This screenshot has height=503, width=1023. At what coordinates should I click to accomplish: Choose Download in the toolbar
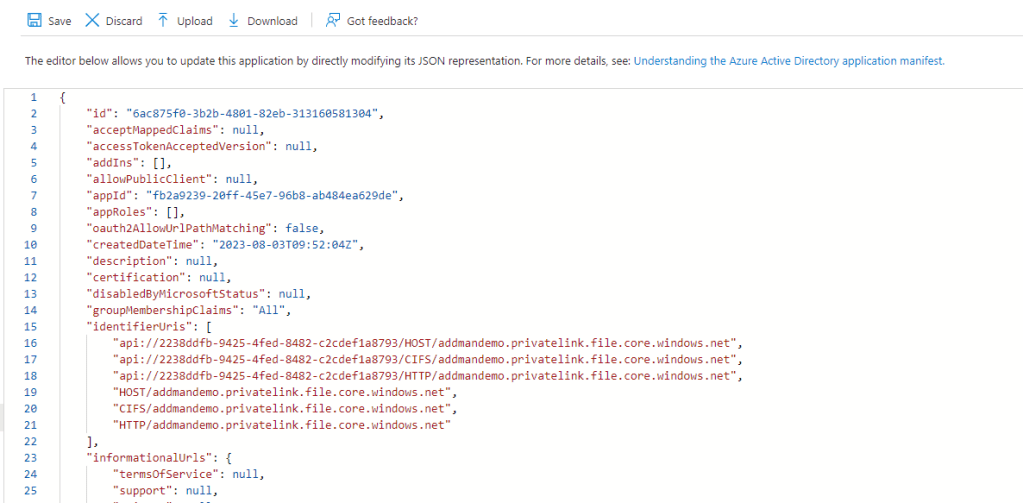272,21
